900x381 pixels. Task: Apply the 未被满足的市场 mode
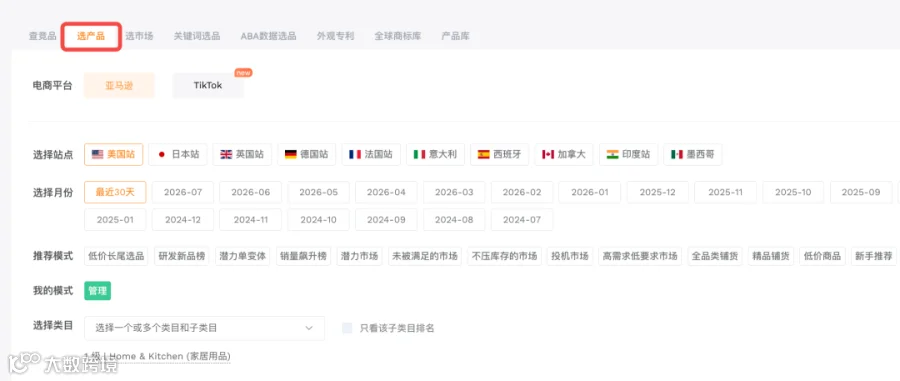(x=425, y=256)
